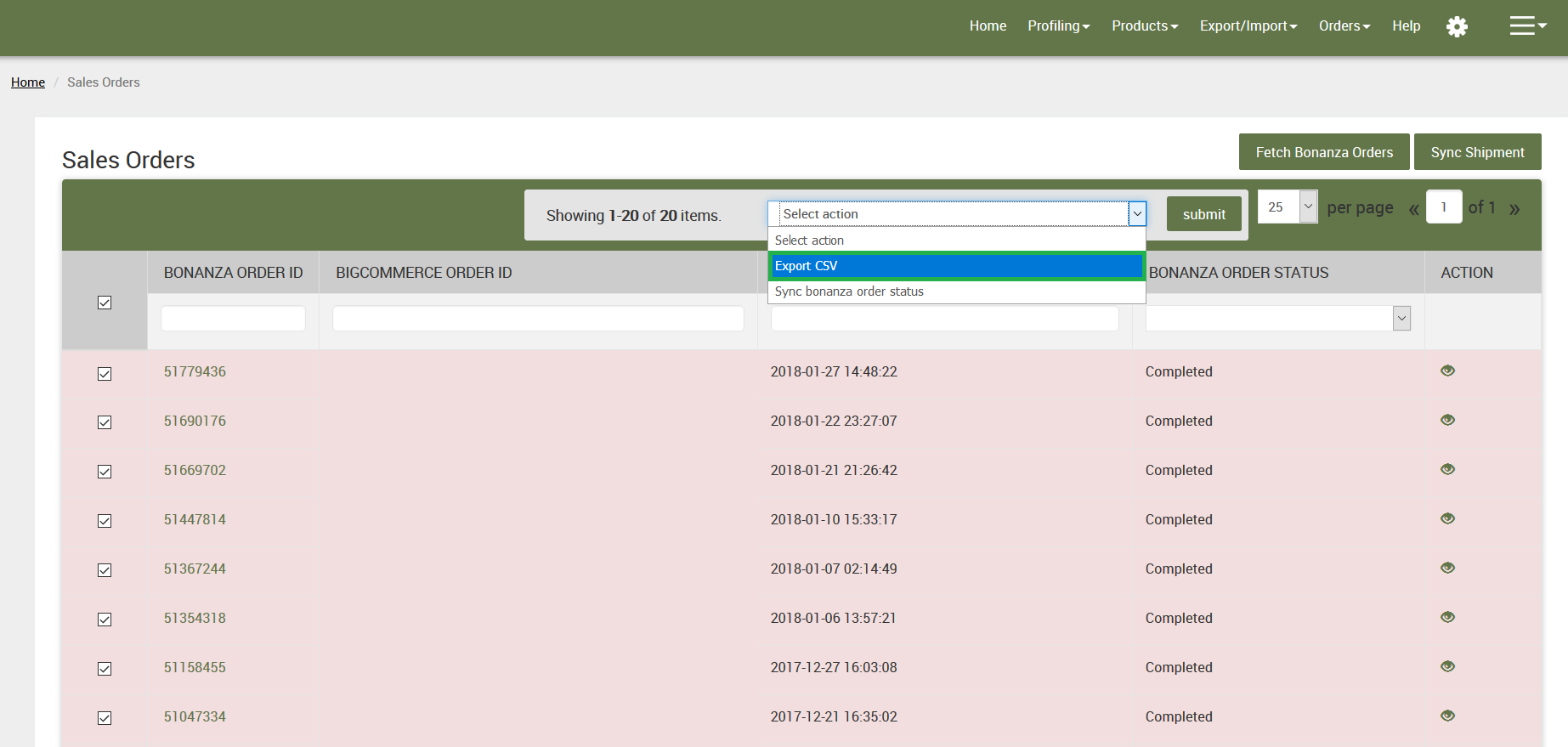Open the 25 per page dropdown
The image size is (1568, 747).
pos(1288,207)
